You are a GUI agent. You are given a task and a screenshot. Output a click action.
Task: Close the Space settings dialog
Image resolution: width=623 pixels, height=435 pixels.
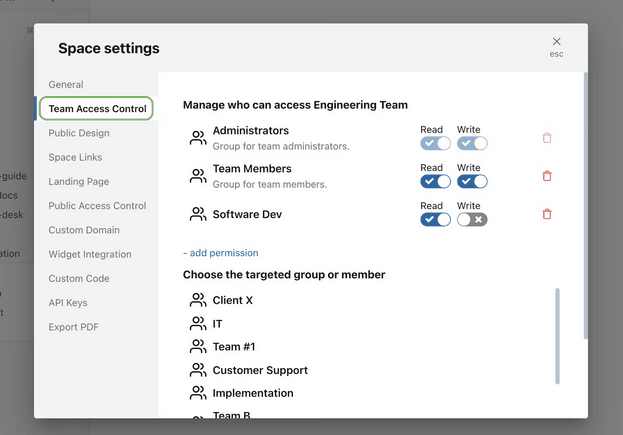click(556, 42)
